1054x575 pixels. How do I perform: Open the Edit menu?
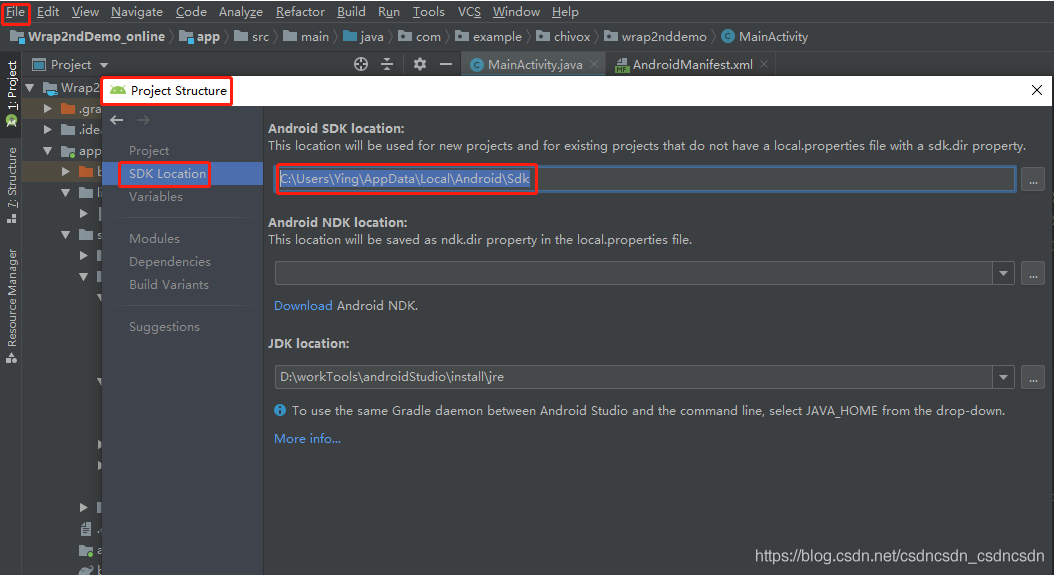(x=48, y=12)
